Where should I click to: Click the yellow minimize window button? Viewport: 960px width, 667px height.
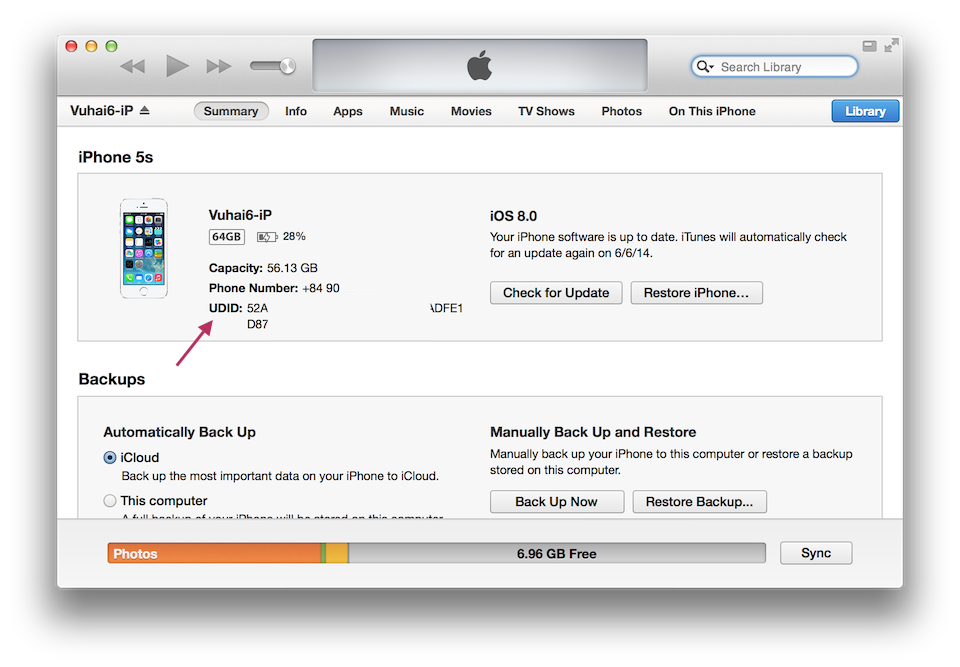[91, 46]
